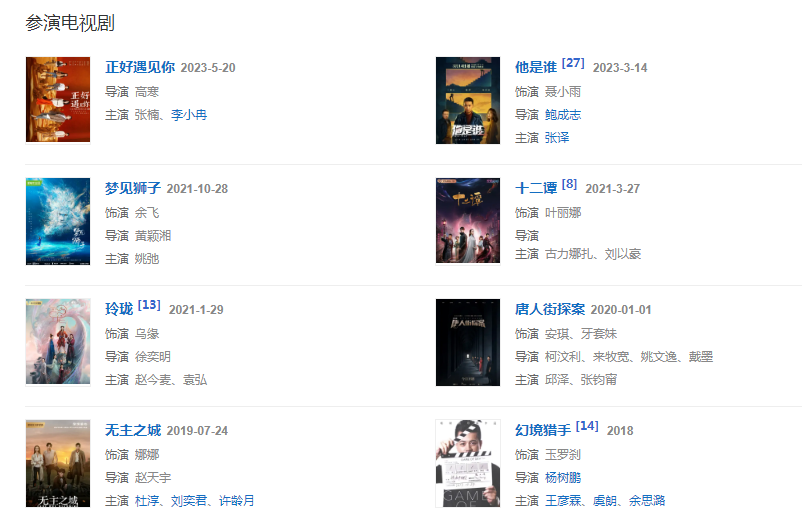
Task: Click the 幻境猎手 clapperboard poster
Action: (x=467, y=464)
